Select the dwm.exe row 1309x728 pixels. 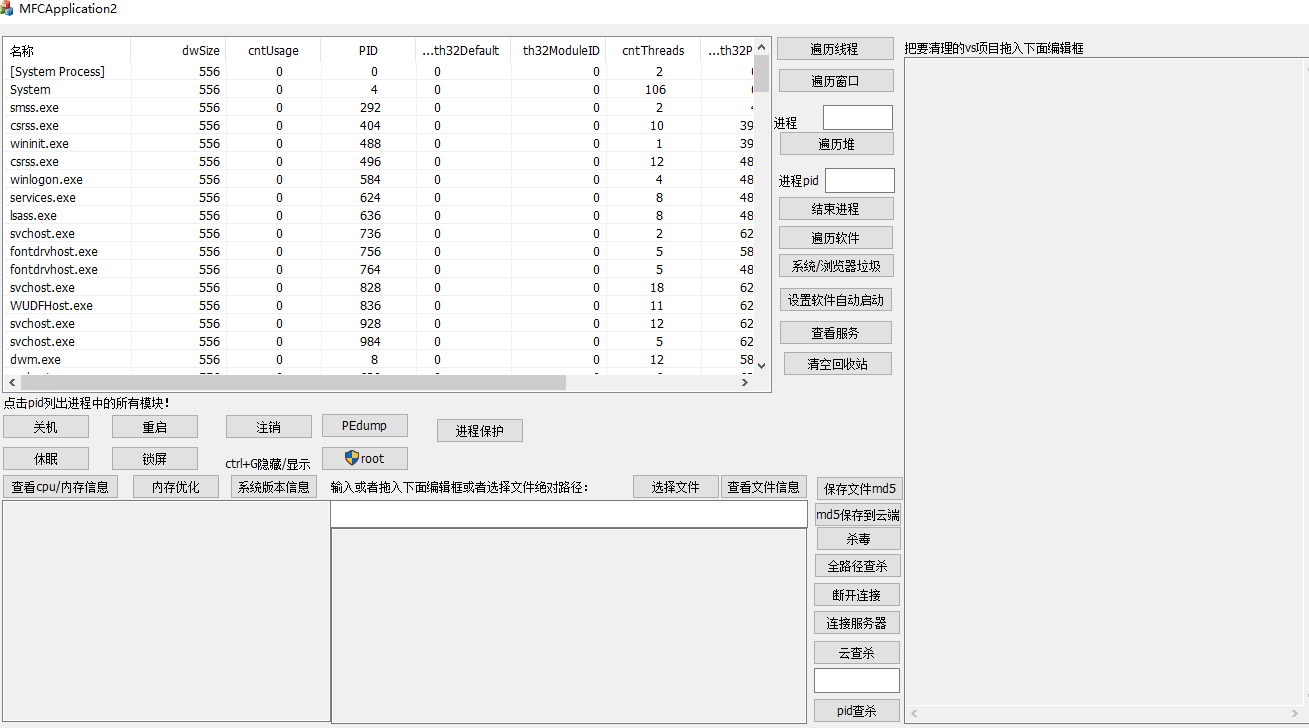(378, 359)
